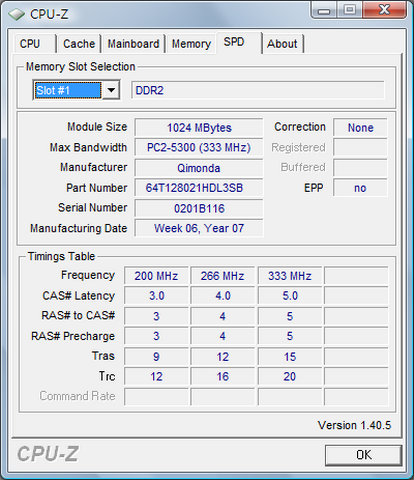Open the Mainboard tab
414x480 pixels.
pyautogui.click(x=133, y=44)
